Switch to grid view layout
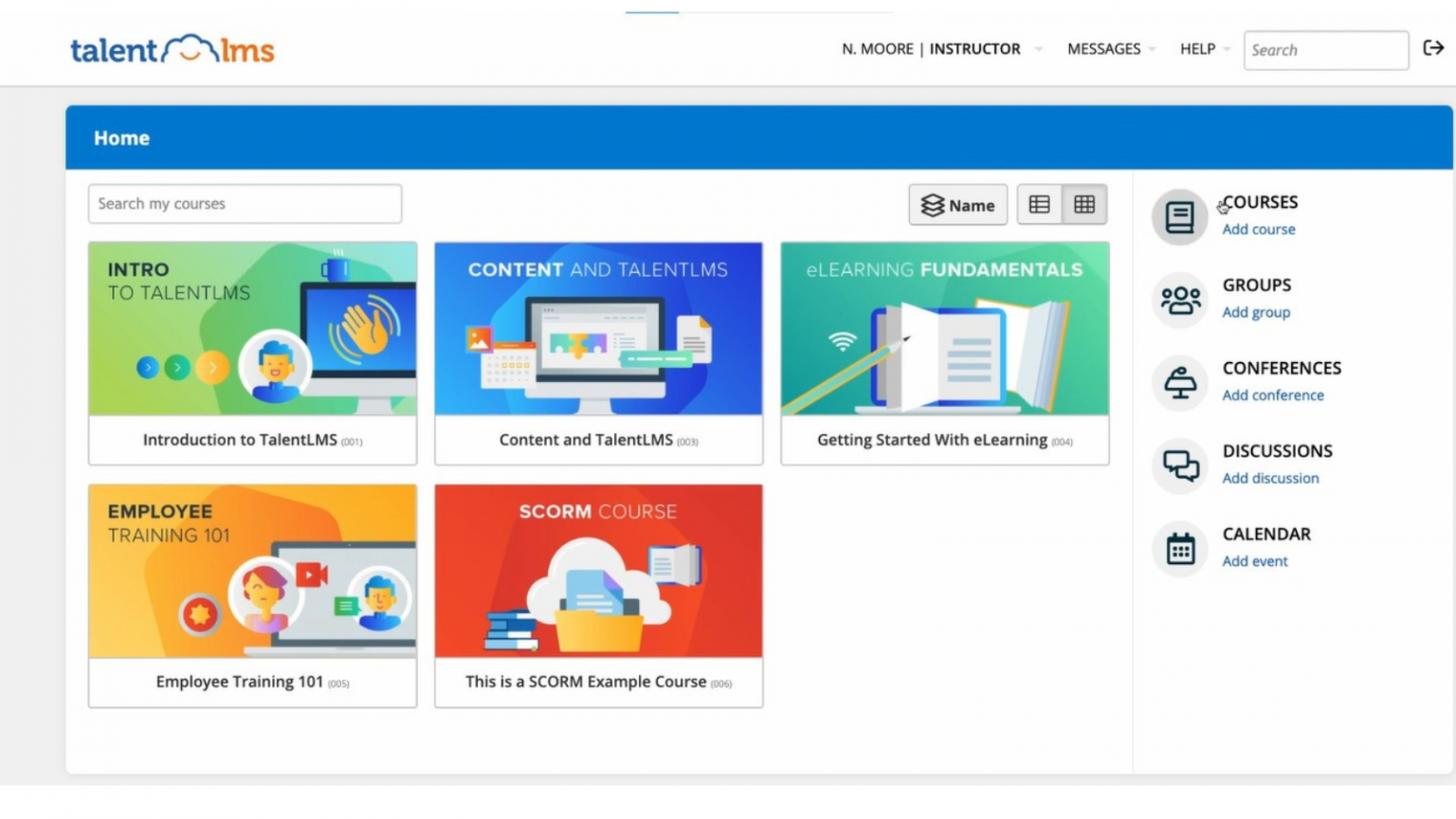 click(x=1084, y=204)
